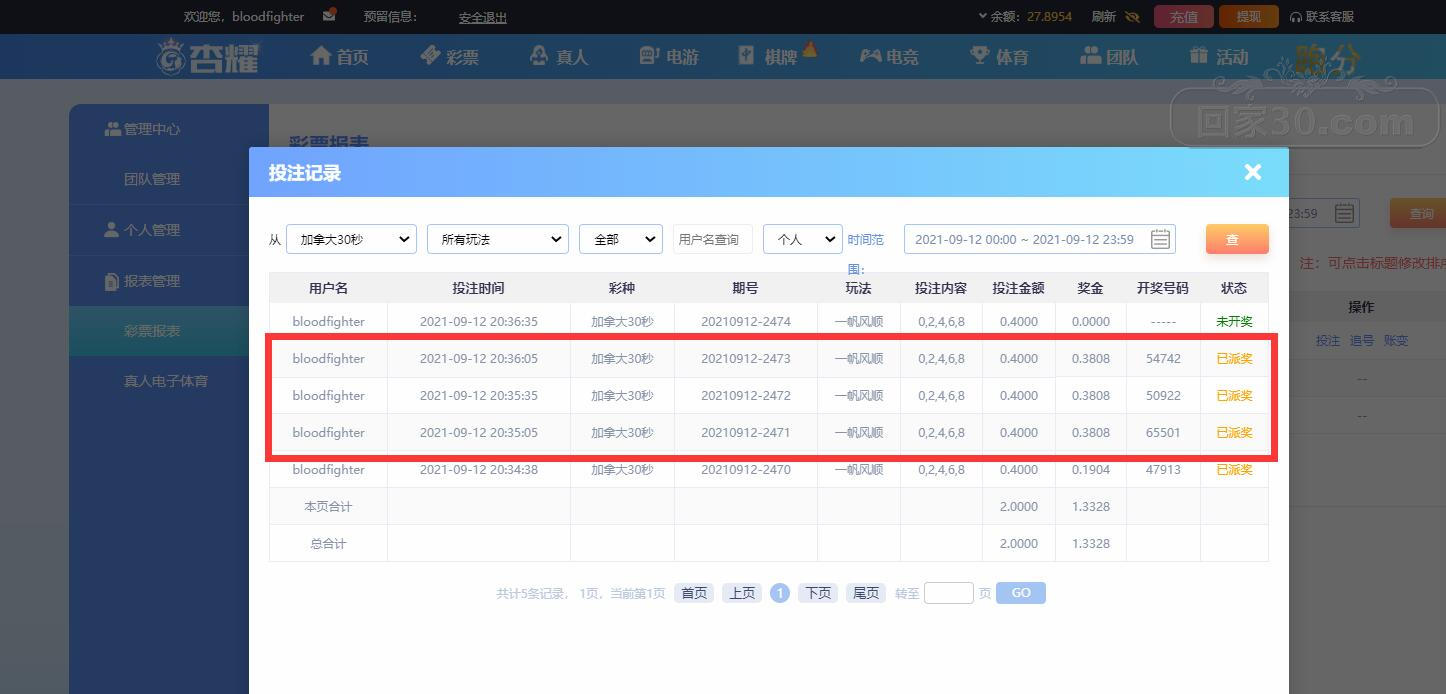Screen dimensions: 1446x694
Task: Open the 加拿大30秒 lottery dropdown
Action: pos(351,239)
